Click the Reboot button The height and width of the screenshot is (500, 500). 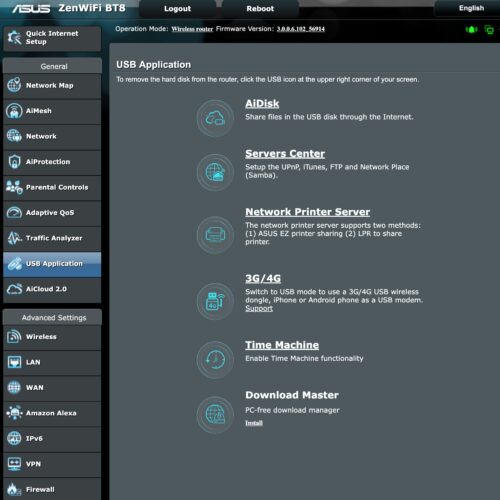point(260,9)
